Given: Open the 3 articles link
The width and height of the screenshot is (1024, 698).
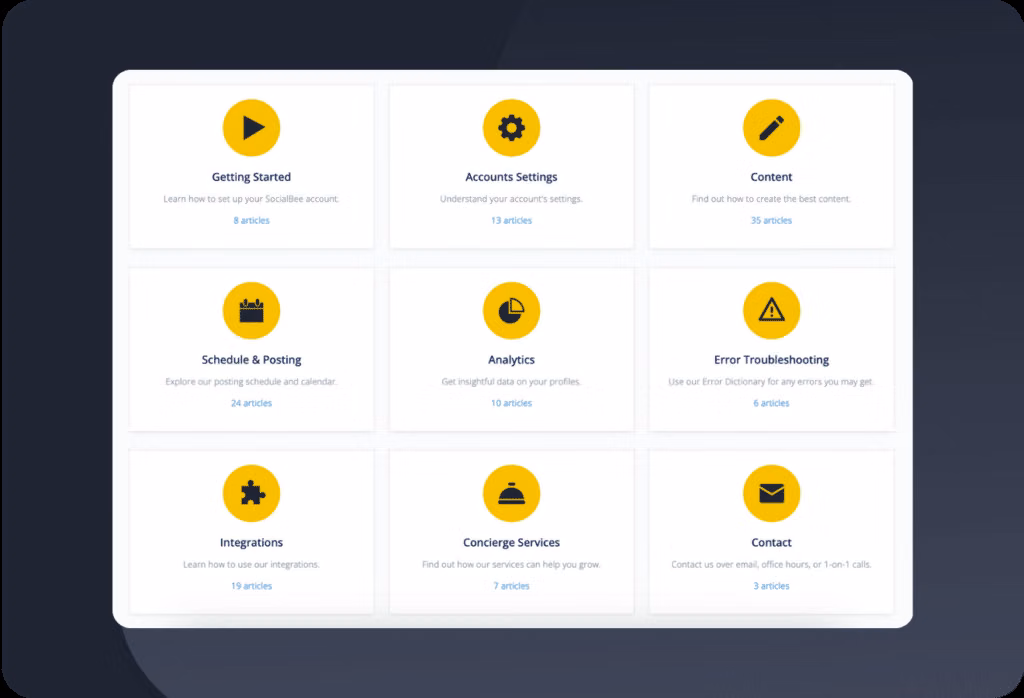Looking at the screenshot, I should coord(771,587).
